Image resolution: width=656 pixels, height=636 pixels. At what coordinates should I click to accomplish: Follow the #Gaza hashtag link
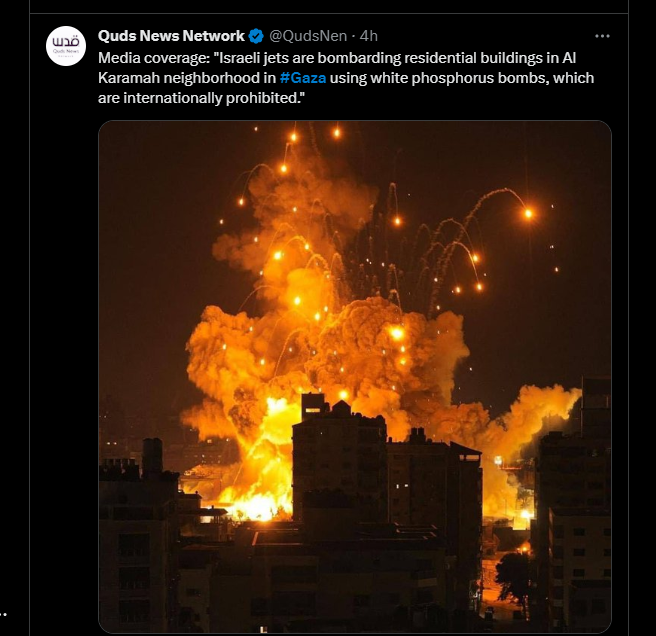click(302, 78)
